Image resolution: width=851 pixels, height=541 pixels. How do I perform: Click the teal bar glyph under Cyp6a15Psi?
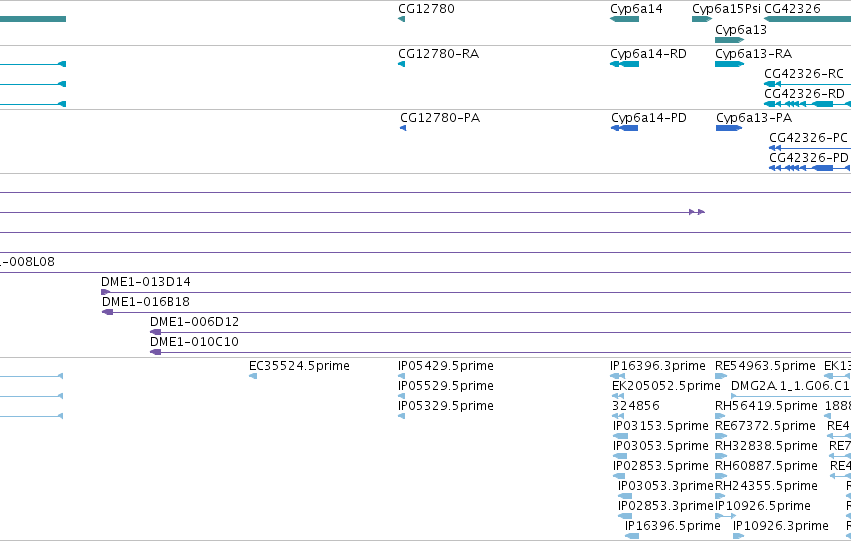(702, 19)
